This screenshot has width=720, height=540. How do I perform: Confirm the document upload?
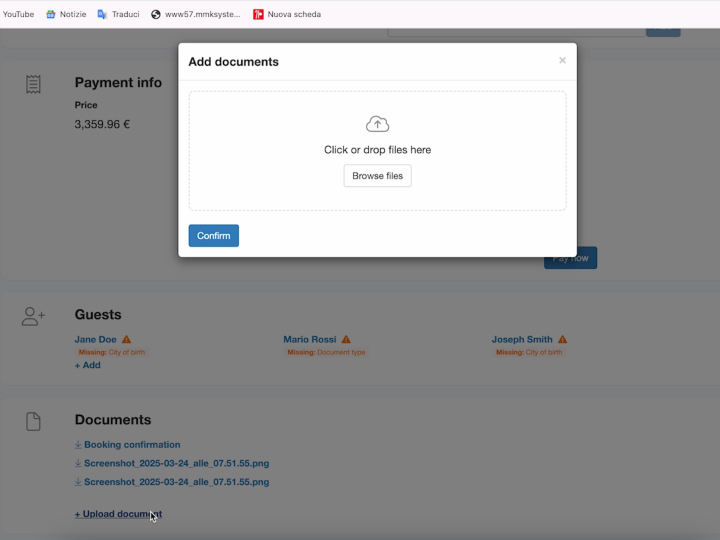point(213,236)
